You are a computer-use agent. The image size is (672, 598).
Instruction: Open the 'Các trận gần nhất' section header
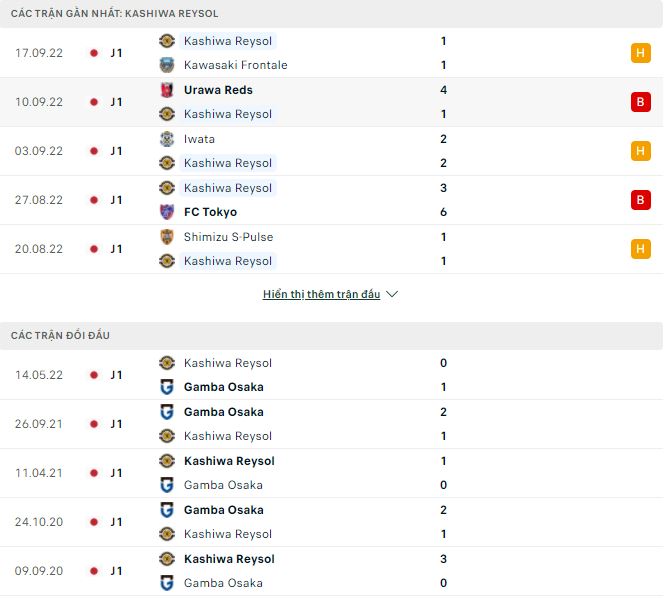[114, 13]
